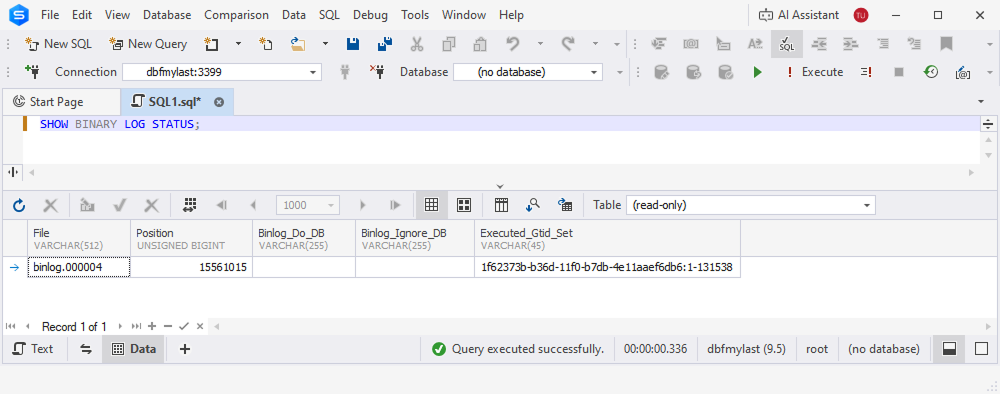Screen dimensions: 1000x394
Task: Open the File menu
Action: click(x=50, y=15)
